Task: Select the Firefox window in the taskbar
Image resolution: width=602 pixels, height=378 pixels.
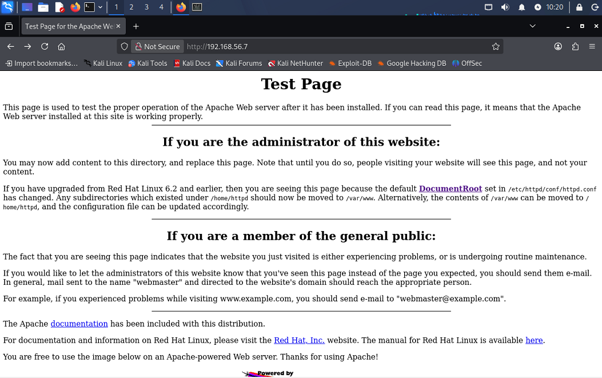Action: pyautogui.click(x=181, y=7)
